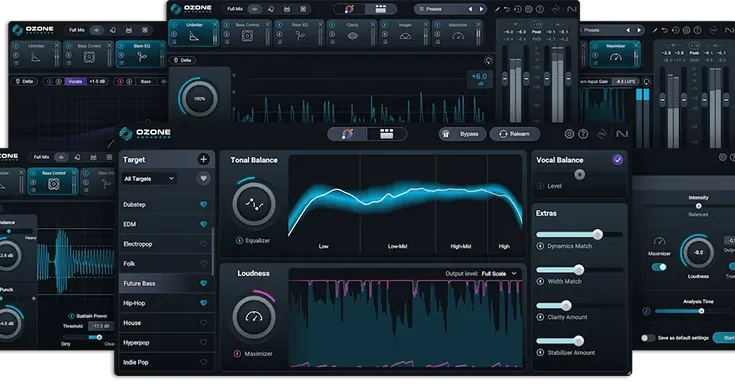Favorite the House target heart
The image size is (735, 384).
pos(203,323)
